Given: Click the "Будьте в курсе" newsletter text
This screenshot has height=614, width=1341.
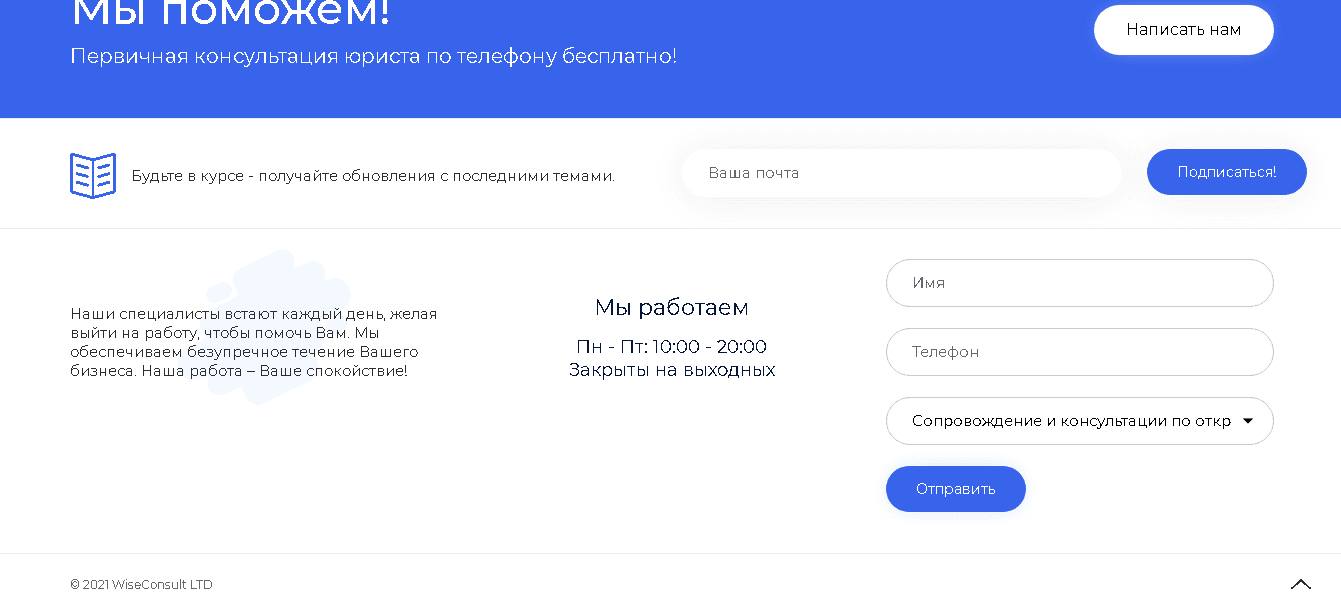Looking at the screenshot, I should (373, 176).
